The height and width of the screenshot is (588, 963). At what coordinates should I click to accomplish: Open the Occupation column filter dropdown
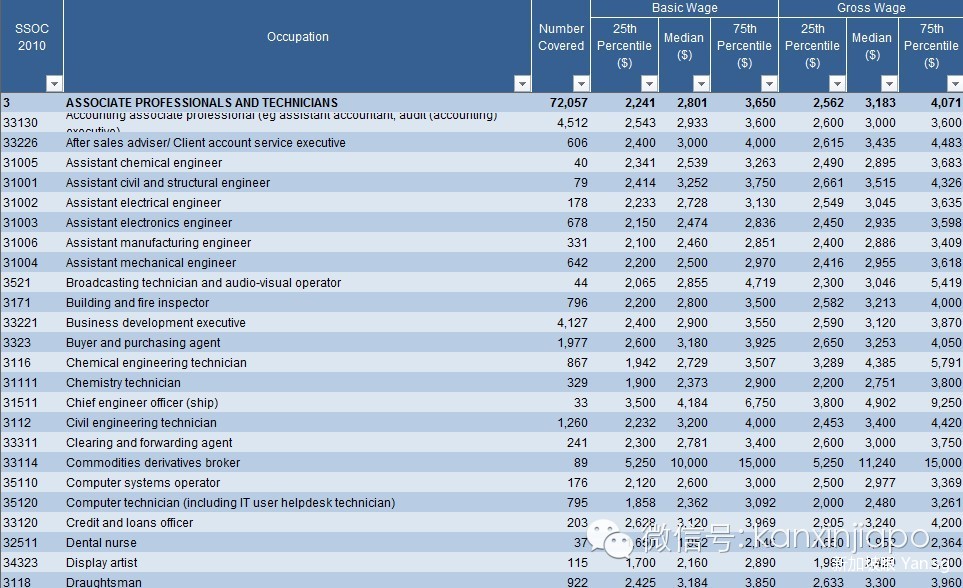[x=522, y=84]
